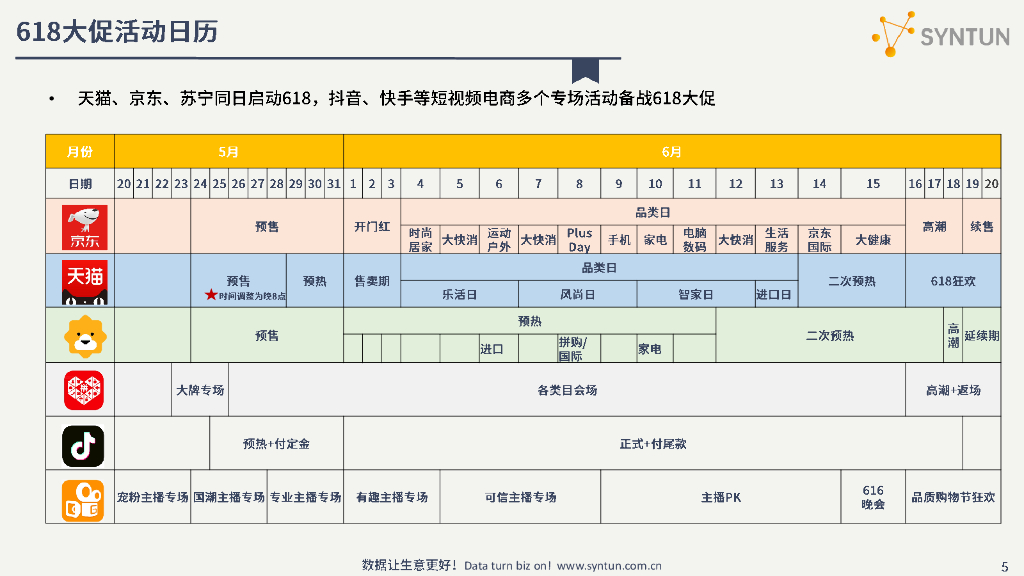Click the 正式+付尾款 cell
The width and height of the screenshot is (1024, 576).
point(653,443)
